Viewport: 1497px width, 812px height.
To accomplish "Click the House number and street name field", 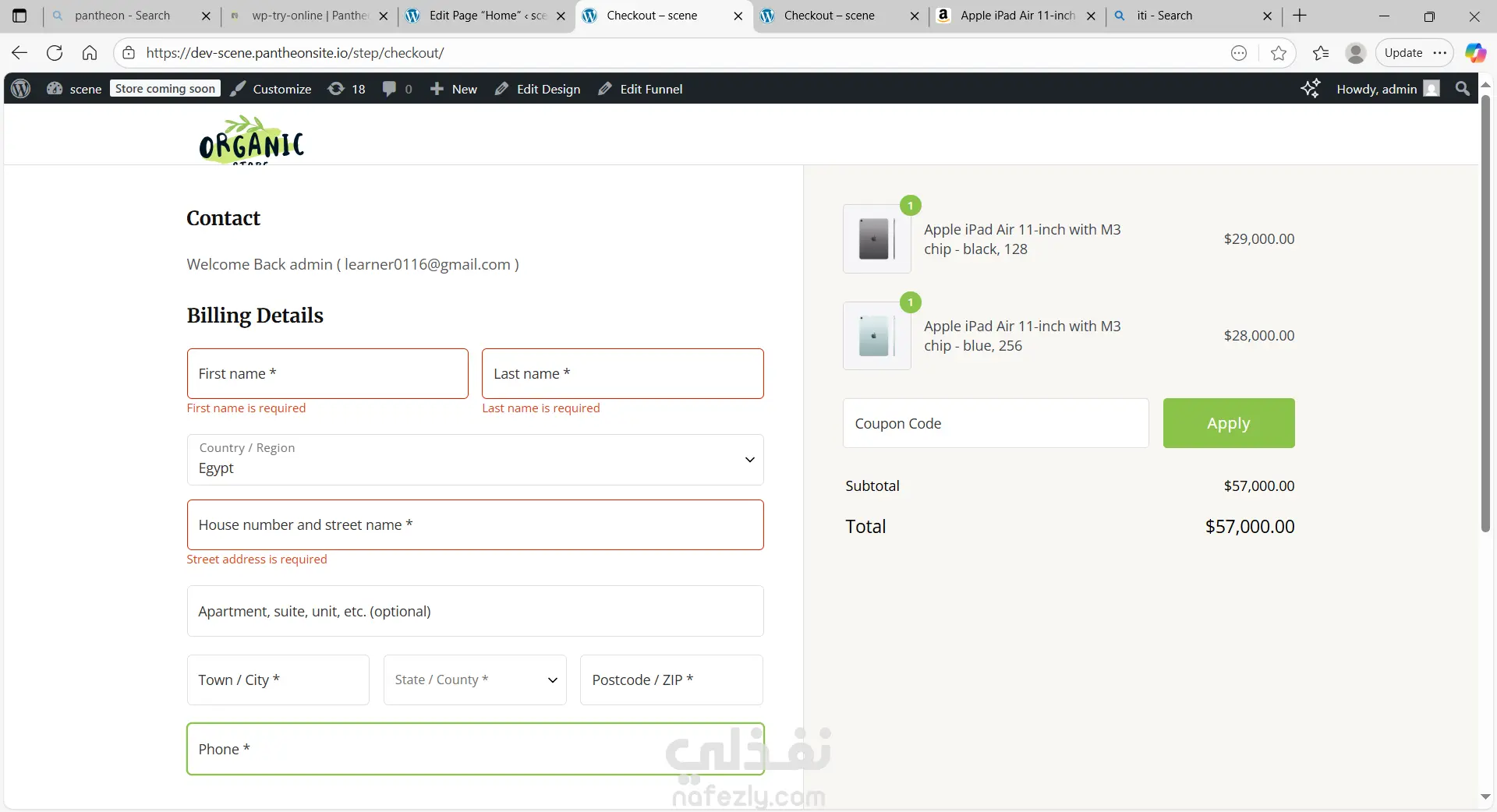I will coord(475,525).
